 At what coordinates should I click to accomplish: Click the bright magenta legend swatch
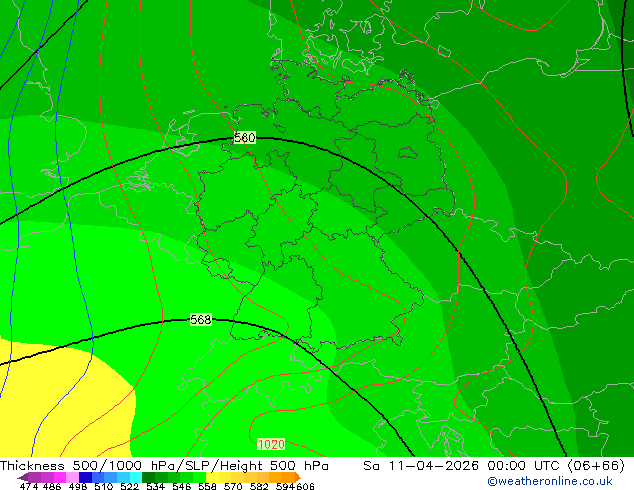tap(60, 477)
